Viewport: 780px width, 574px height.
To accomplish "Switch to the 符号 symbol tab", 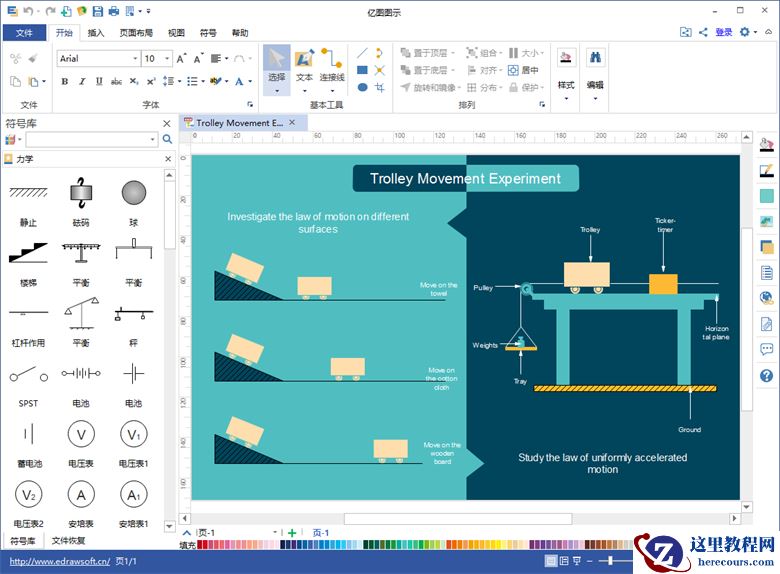I will click(208, 33).
